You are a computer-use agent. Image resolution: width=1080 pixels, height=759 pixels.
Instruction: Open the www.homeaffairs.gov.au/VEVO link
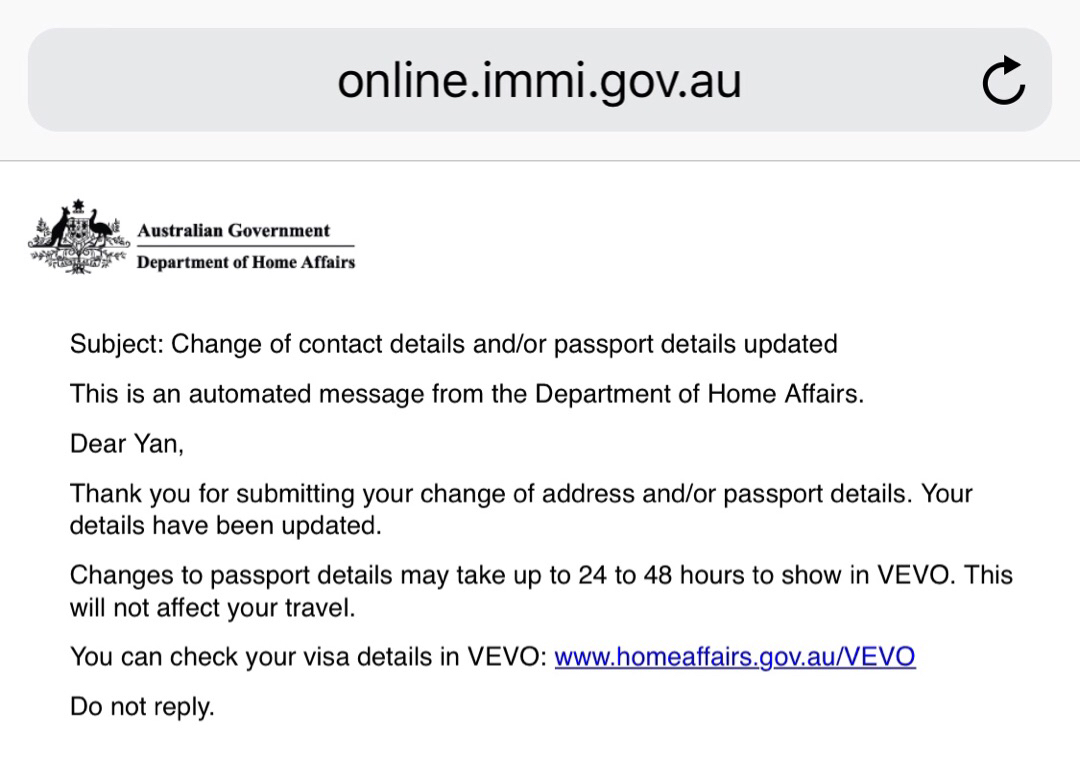click(734, 657)
